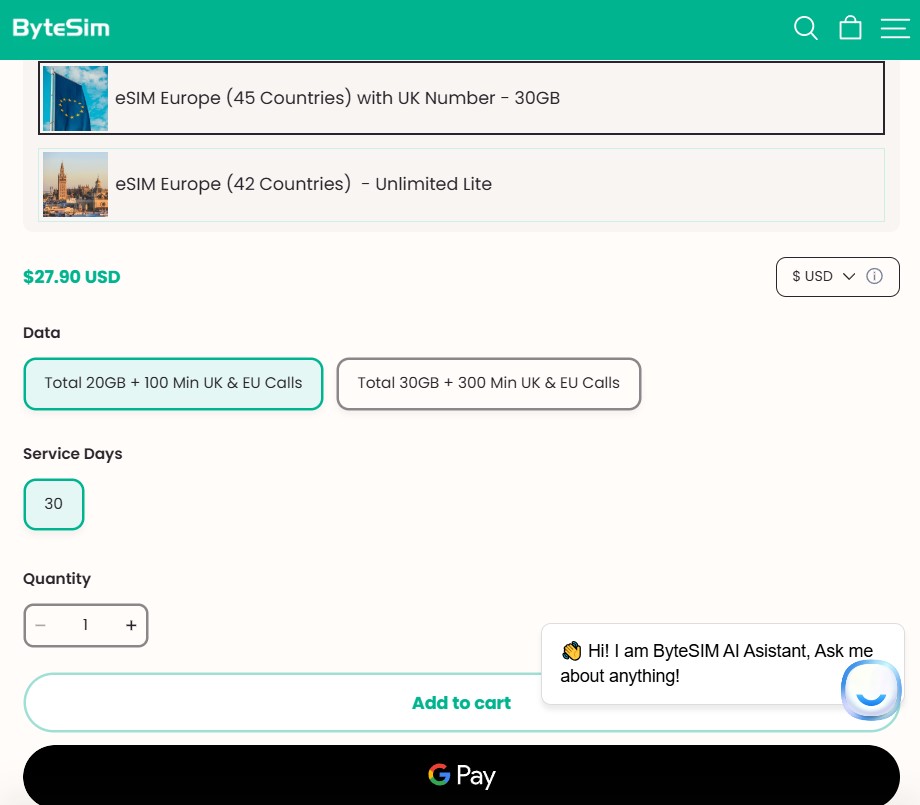Open the hamburger navigation menu
Image resolution: width=920 pixels, height=805 pixels.
coord(894,28)
